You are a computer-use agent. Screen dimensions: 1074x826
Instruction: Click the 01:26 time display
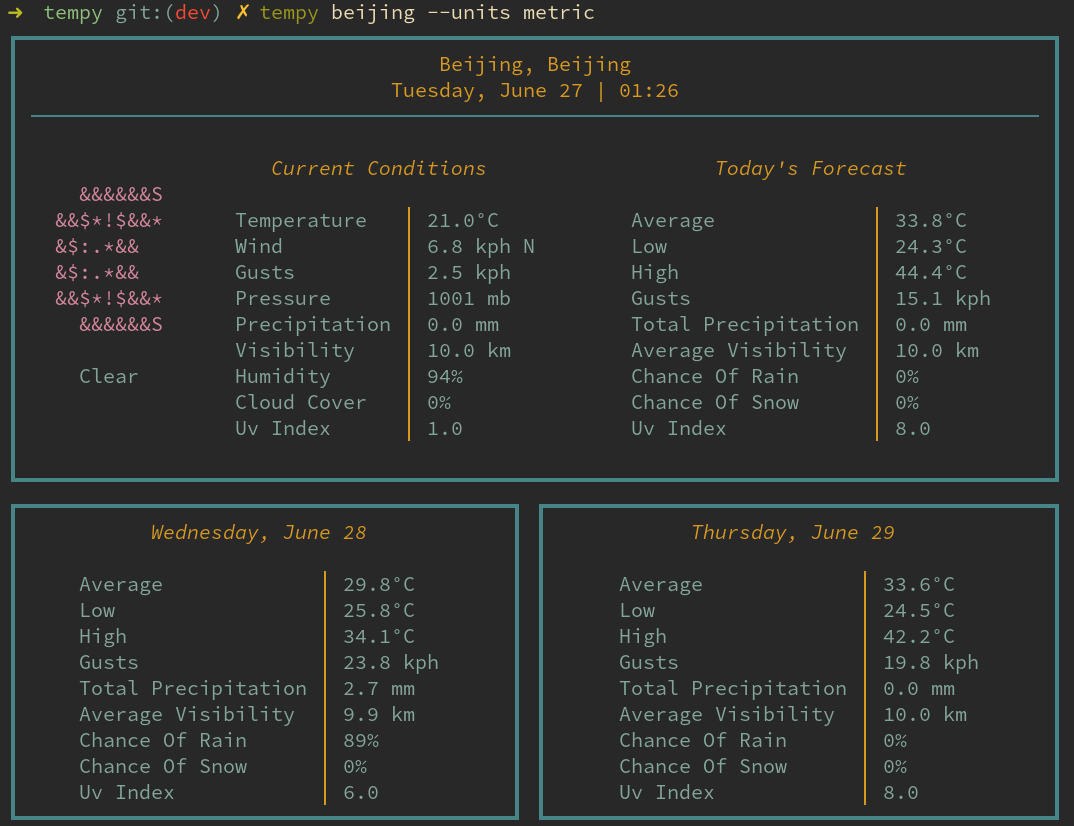[x=648, y=89]
